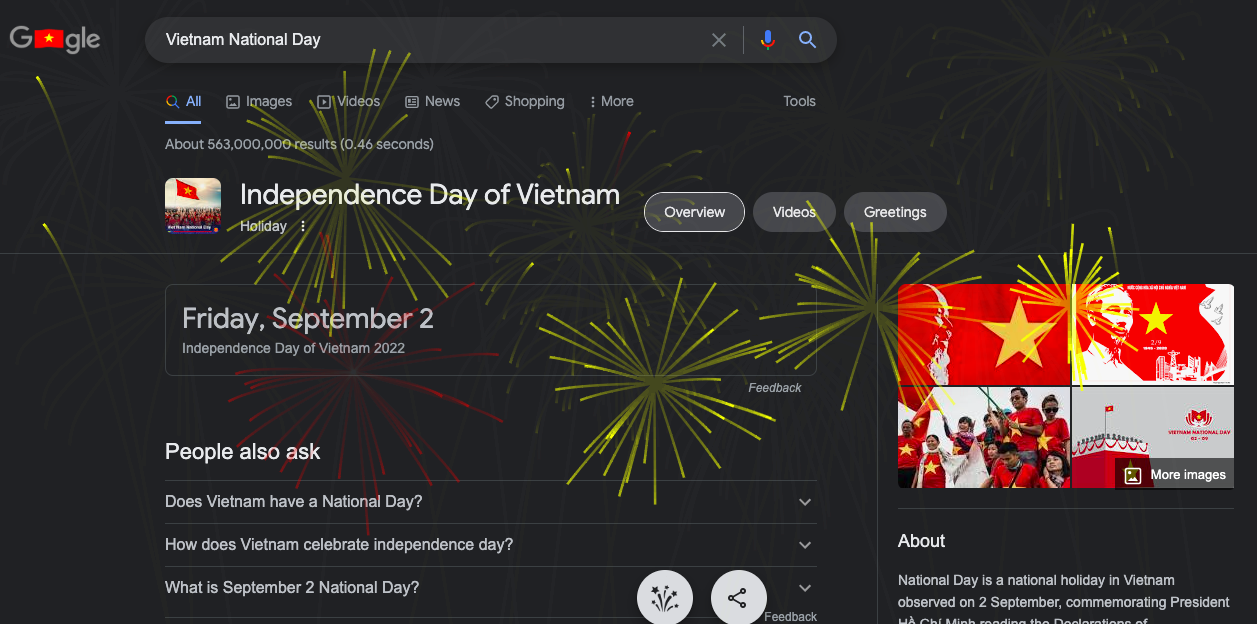Open the three-dot menu beside Holiday
This screenshot has width=1257, height=624.
point(302,226)
